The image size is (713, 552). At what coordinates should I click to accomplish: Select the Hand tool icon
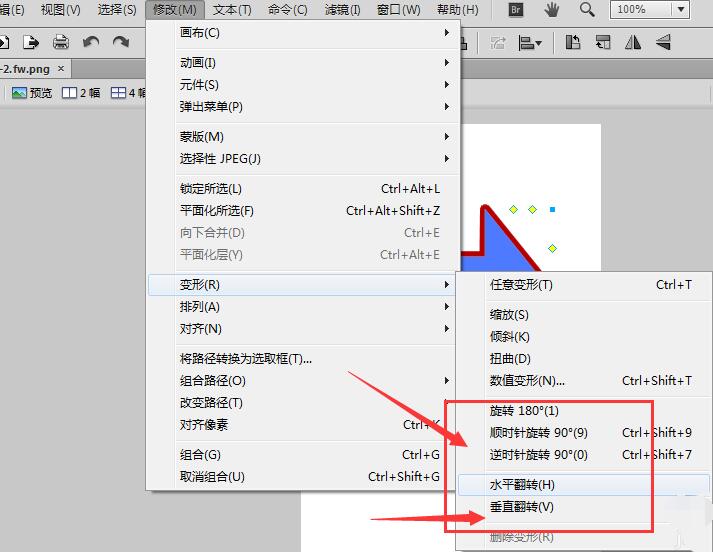pyautogui.click(x=552, y=10)
